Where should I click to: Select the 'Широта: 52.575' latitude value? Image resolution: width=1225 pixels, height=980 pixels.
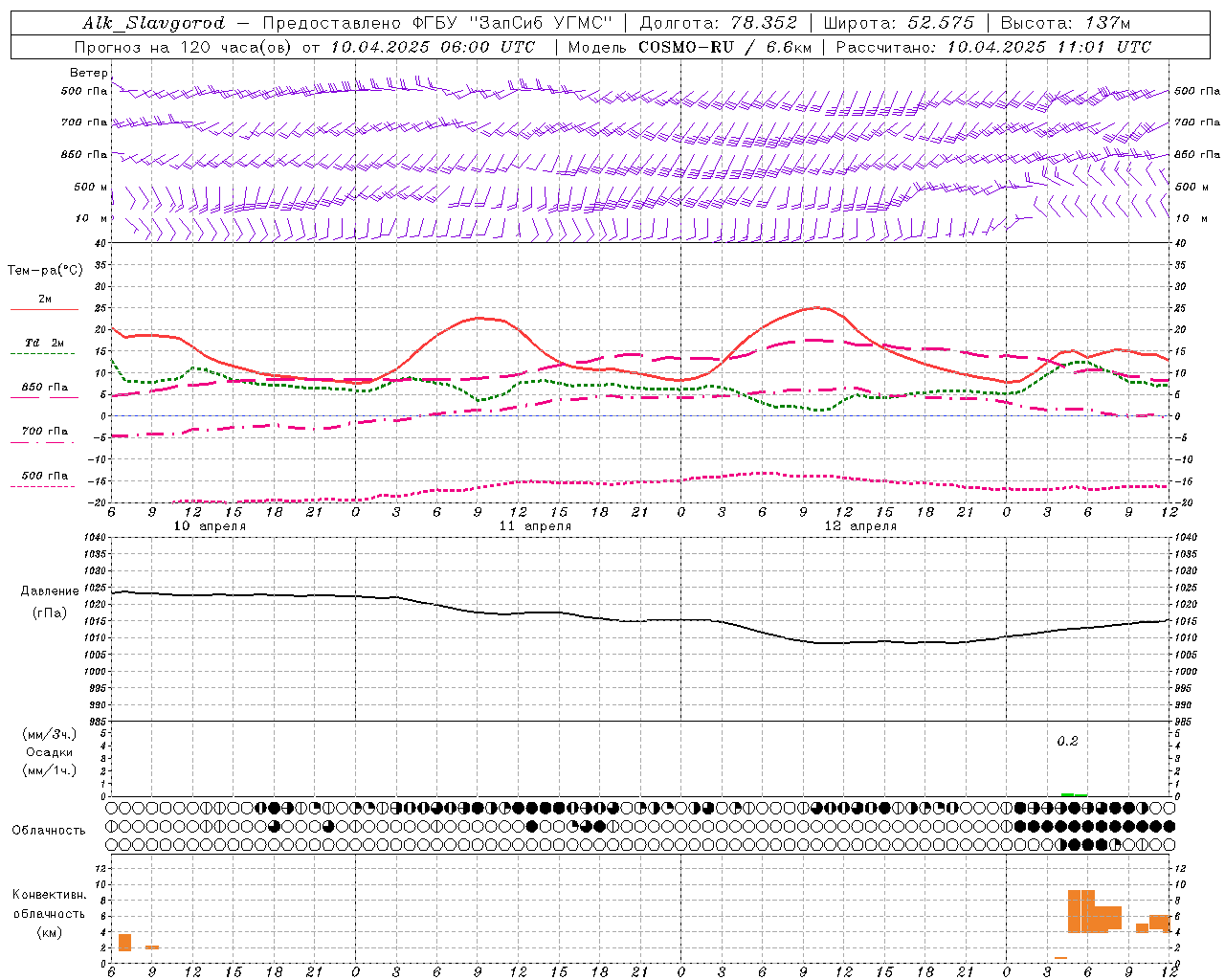(899, 23)
